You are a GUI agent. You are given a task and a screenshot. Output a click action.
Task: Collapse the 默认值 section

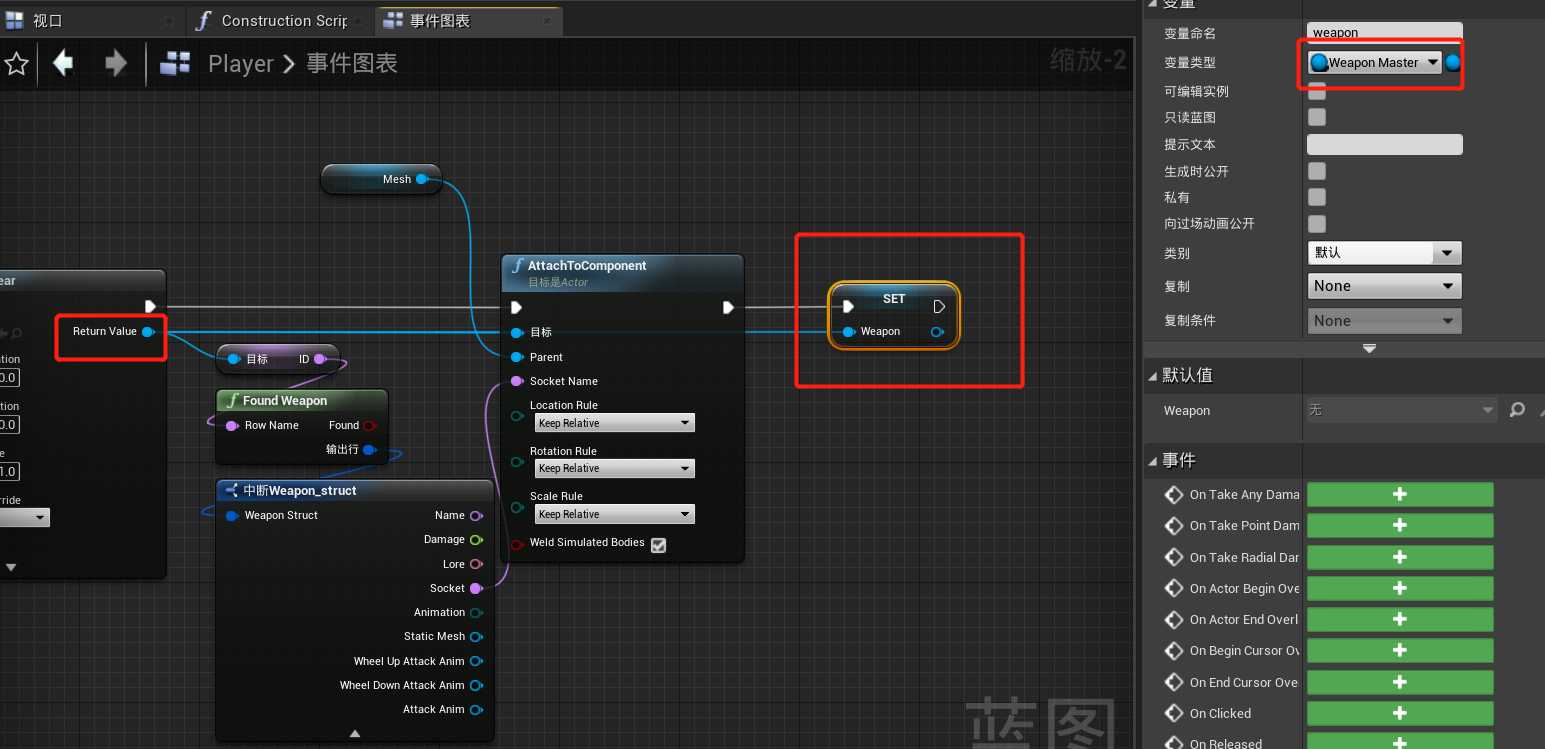(x=1152, y=375)
